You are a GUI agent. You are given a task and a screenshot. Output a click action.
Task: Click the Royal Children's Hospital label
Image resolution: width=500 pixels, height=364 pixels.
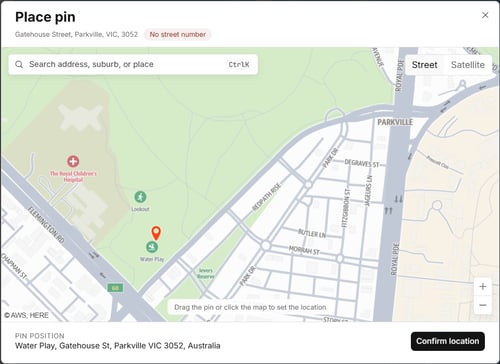click(x=73, y=176)
